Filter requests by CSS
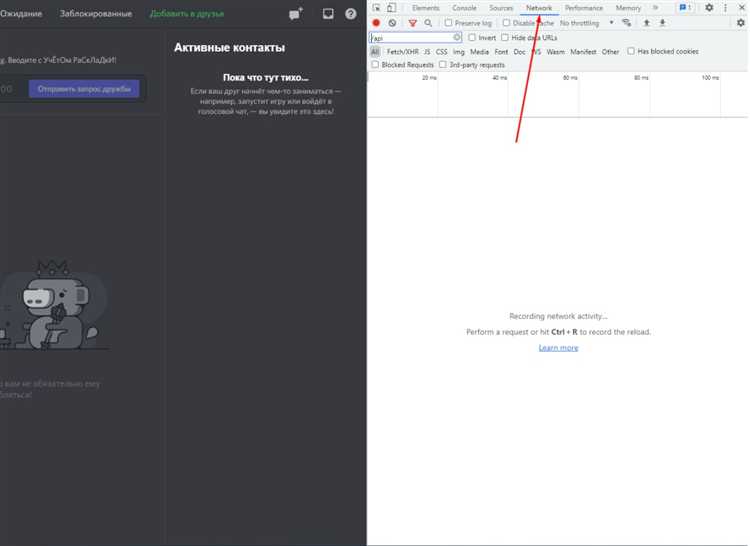 [x=441, y=52]
